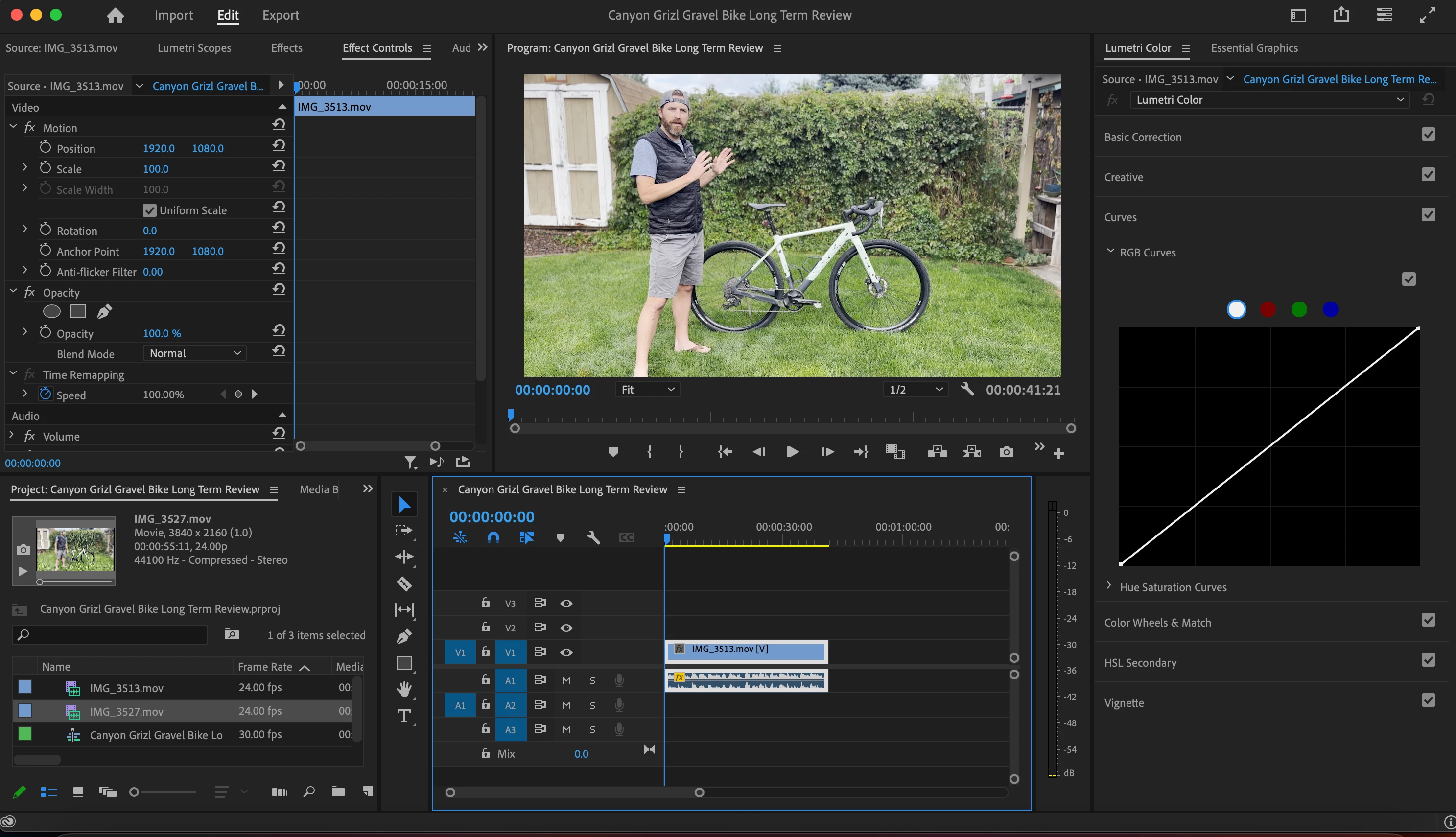Image resolution: width=1456 pixels, height=837 pixels.
Task: Hide V2 track with eye toggle
Action: point(566,628)
